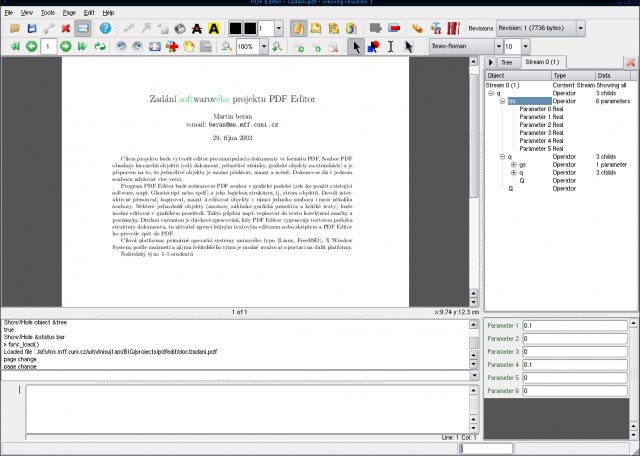Click rotate counterclockwise icon
The width and height of the screenshot is (640, 456).
[x=121, y=47]
